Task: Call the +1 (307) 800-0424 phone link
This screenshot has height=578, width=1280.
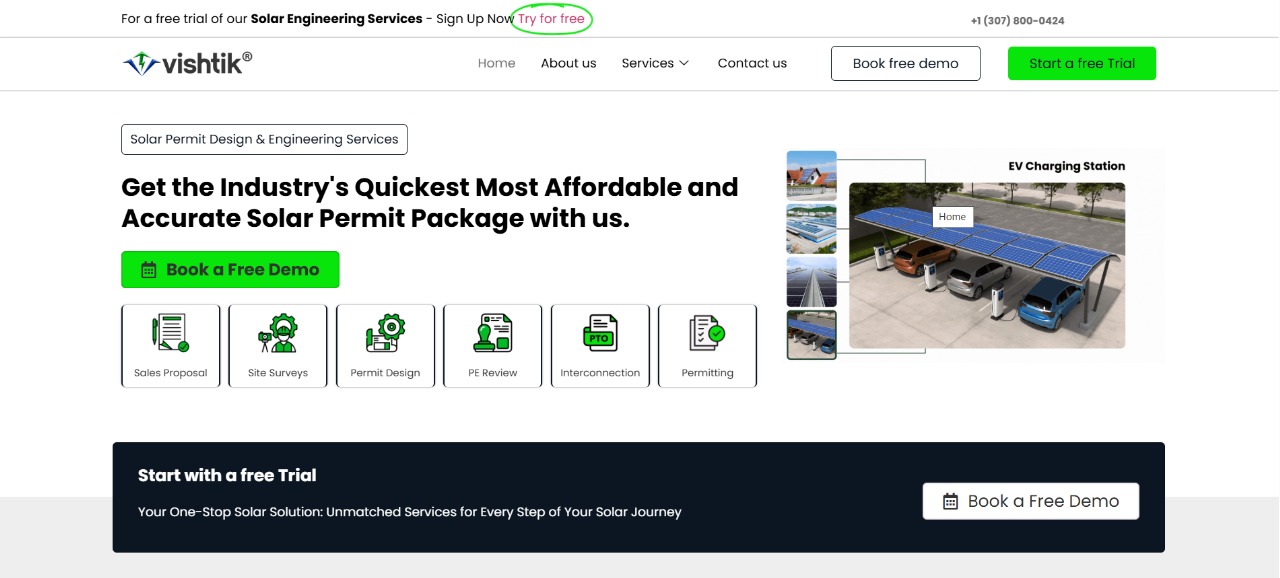Action: tap(1017, 21)
